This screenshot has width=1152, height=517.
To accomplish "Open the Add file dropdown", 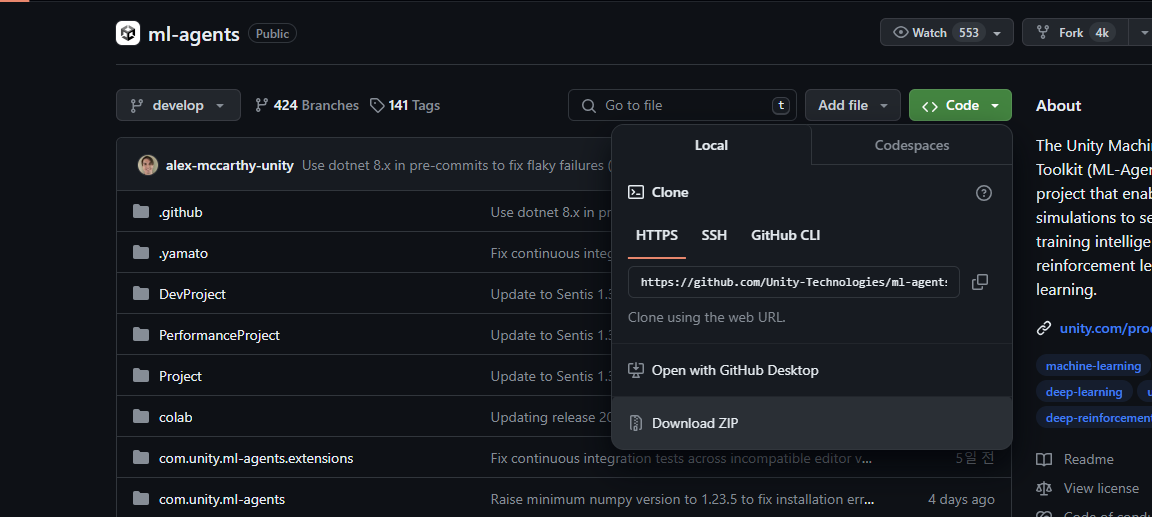I will pos(852,105).
